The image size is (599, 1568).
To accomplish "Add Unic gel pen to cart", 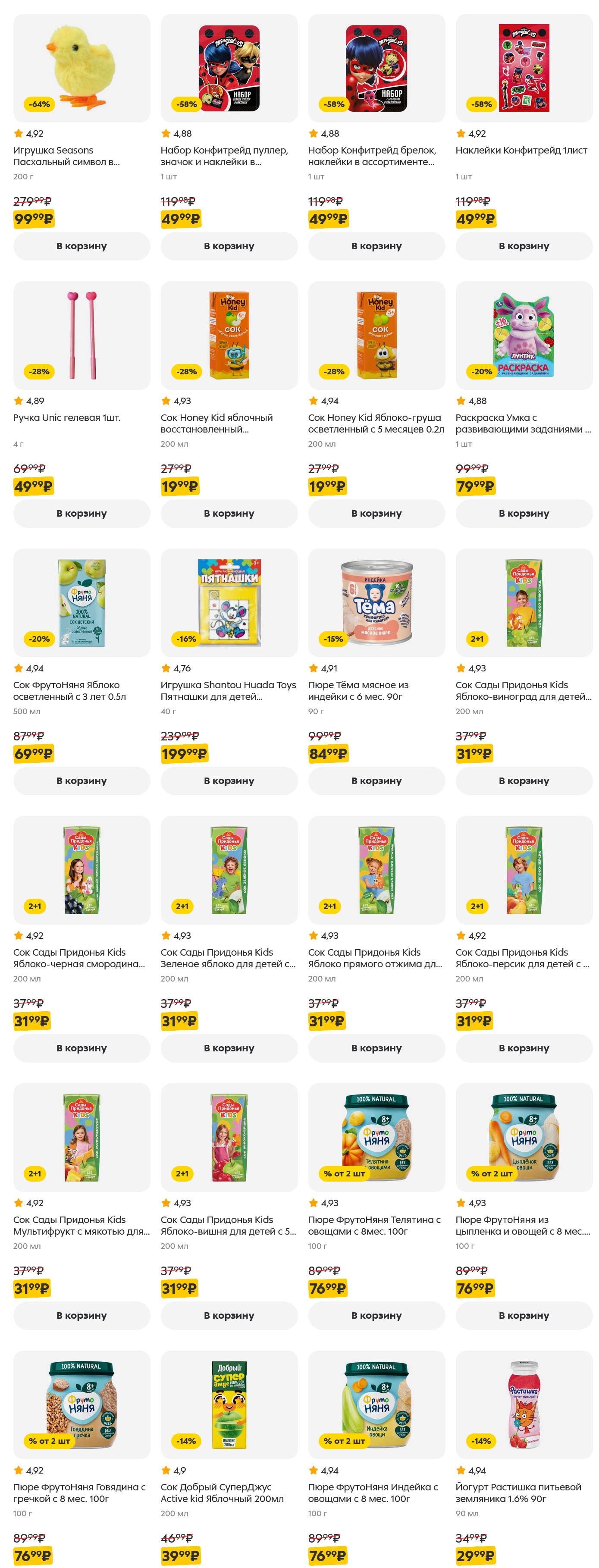I will tap(82, 513).
